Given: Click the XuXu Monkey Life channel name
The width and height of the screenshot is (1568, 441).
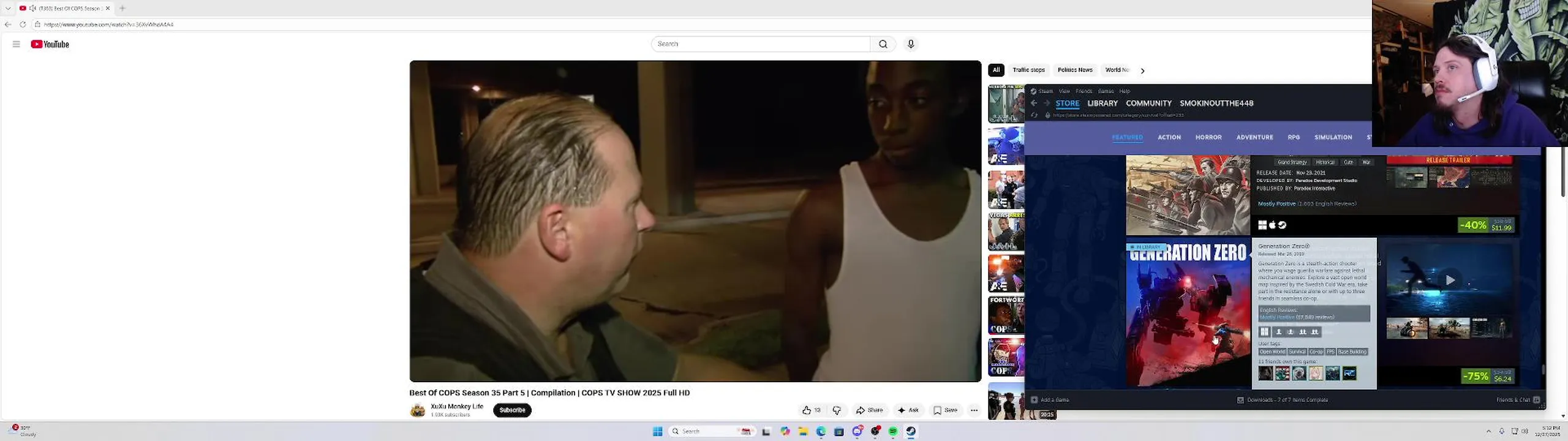Looking at the screenshot, I should point(457,406).
